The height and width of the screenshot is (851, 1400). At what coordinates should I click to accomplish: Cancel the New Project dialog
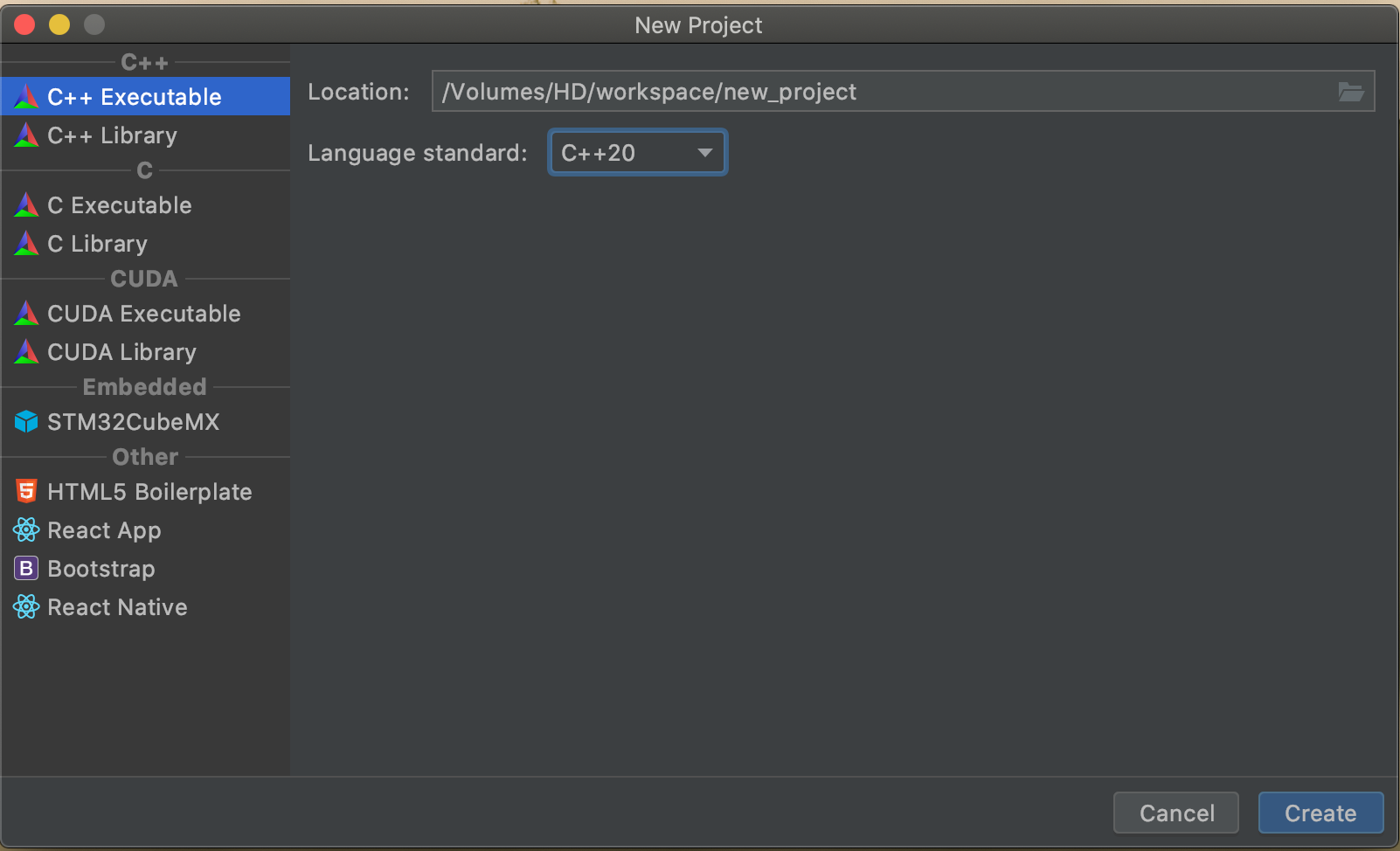click(x=1175, y=813)
